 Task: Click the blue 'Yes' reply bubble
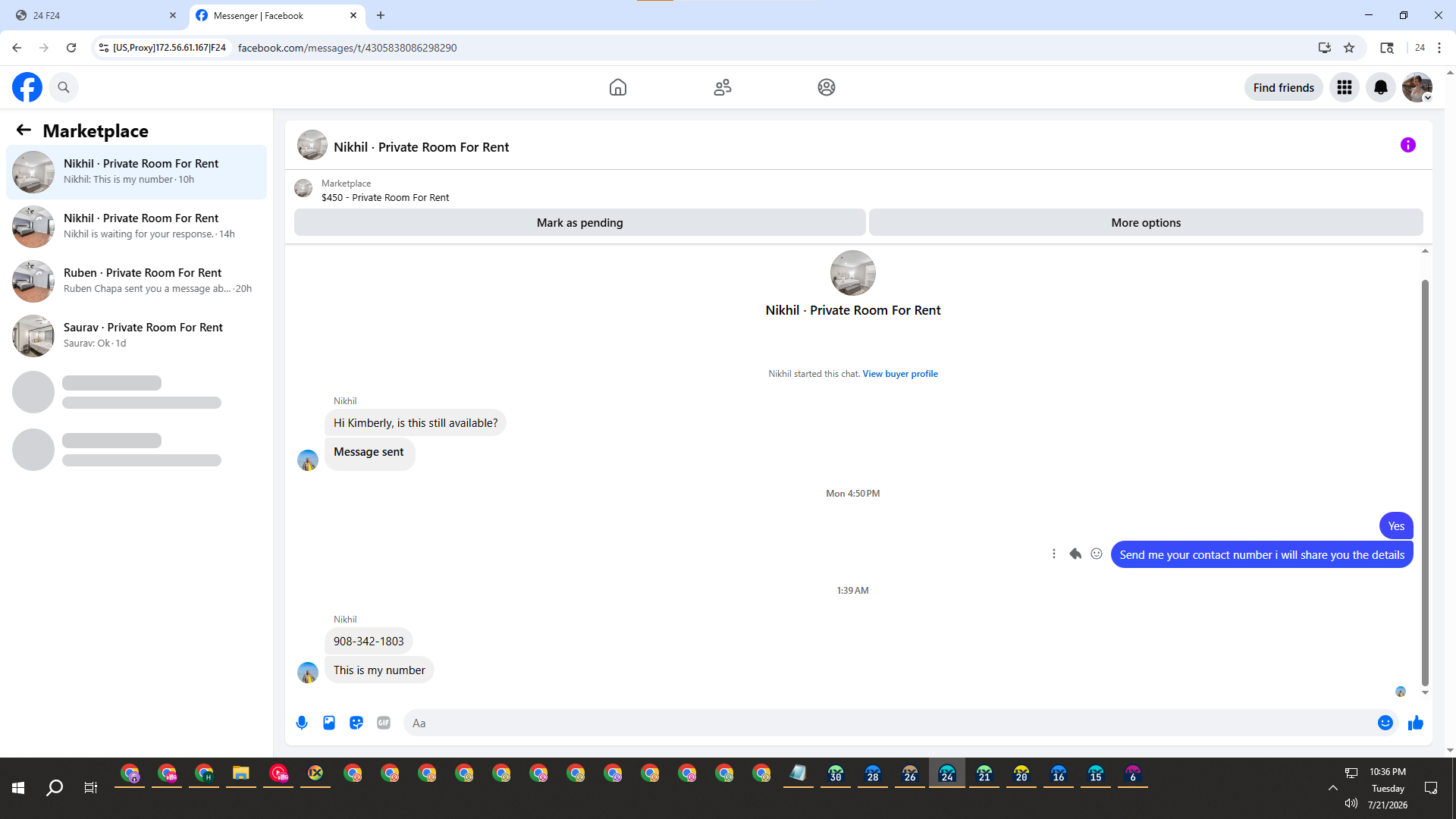(1396, 526)
